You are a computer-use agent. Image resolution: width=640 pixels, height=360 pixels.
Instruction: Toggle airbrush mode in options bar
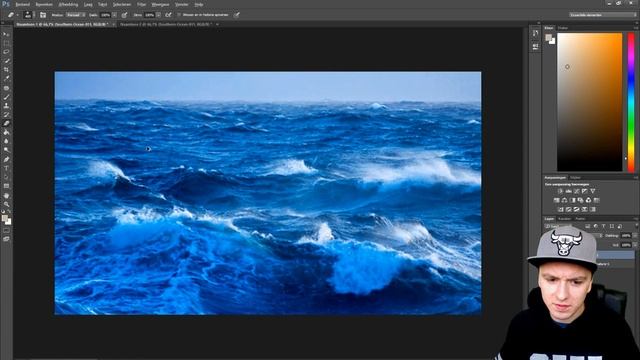pos(168,15)
